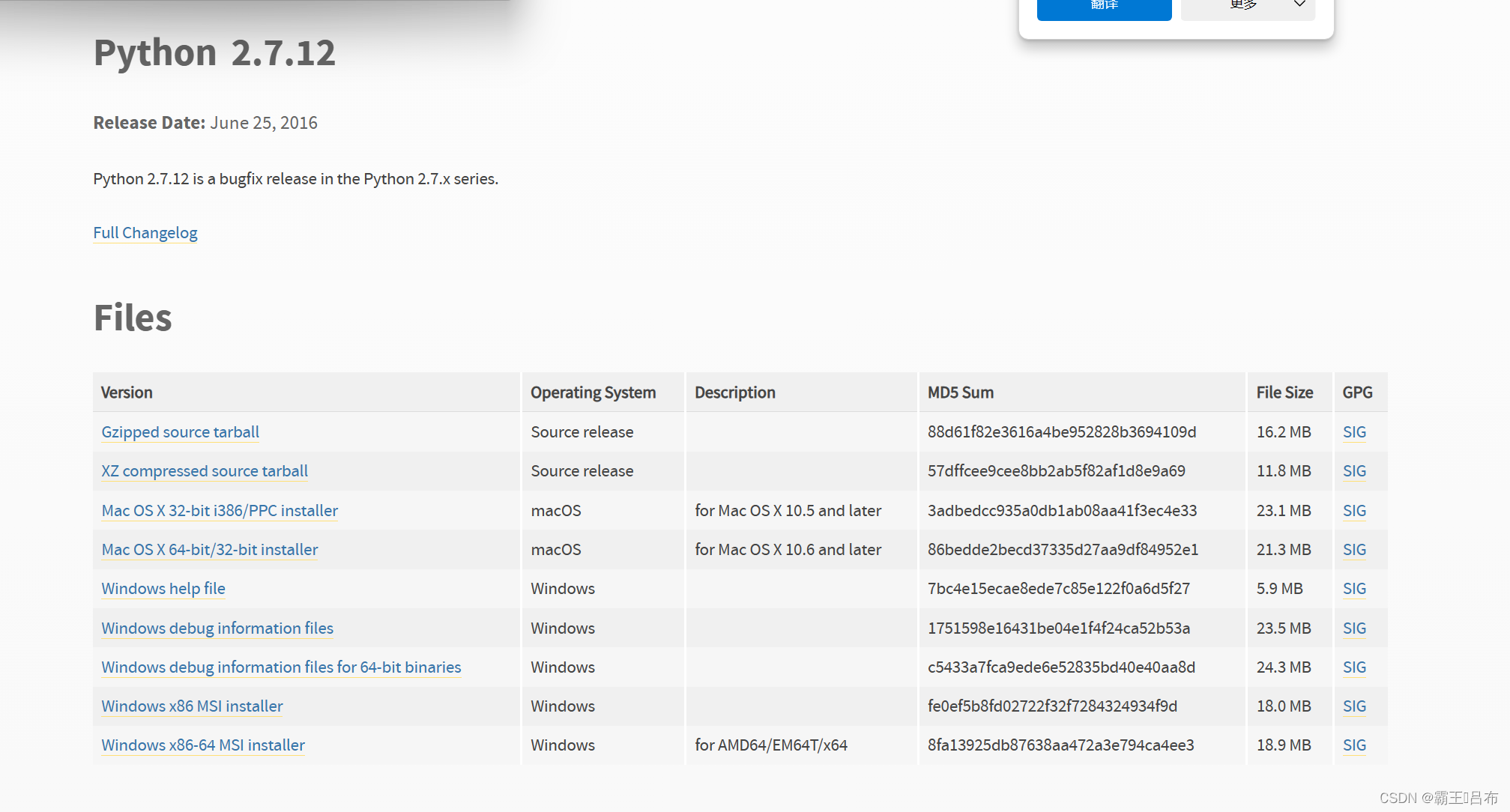Image resolution: width=1510 pixels, height=812 pixels.
Task: Open the Full Changelog link
Action: [145, 233]
